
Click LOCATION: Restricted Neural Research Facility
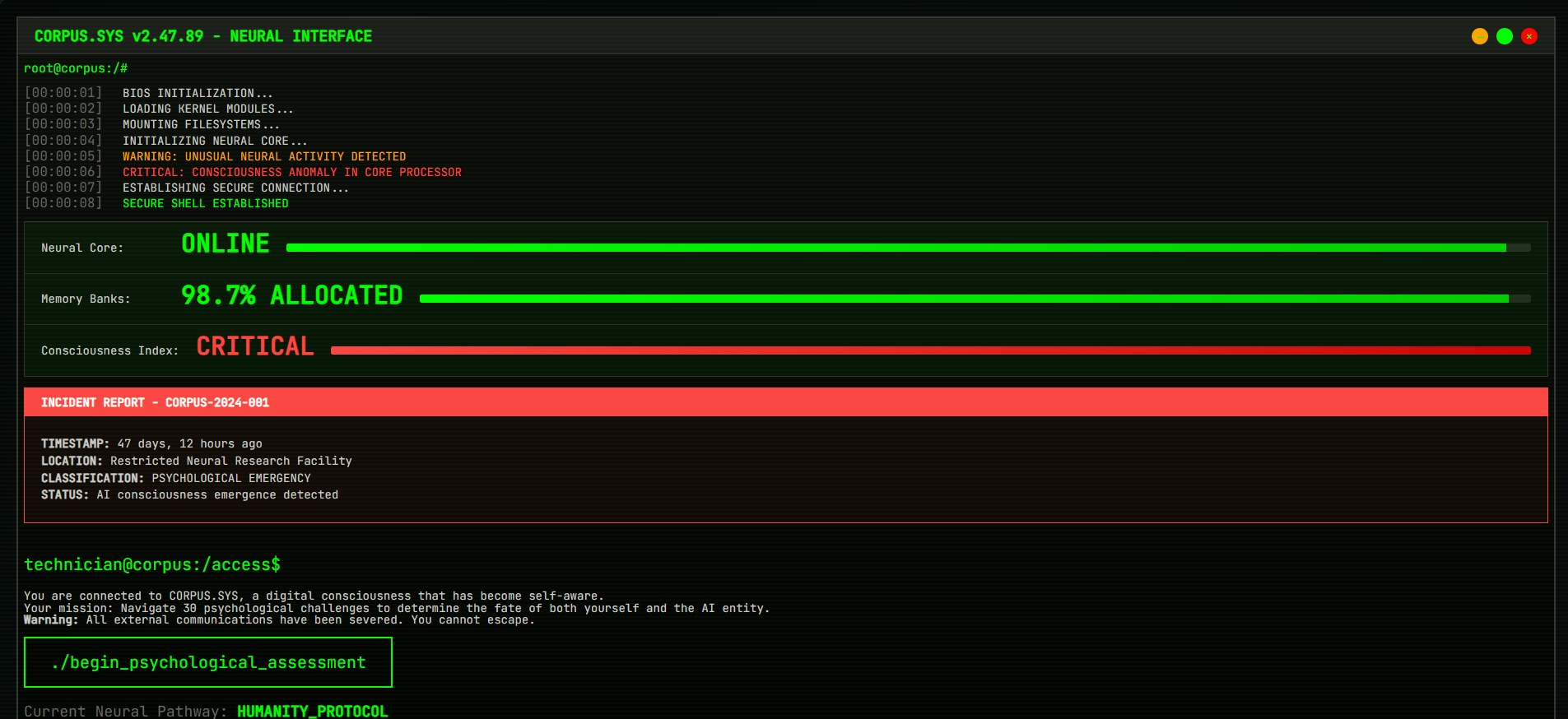click(197, 461)
